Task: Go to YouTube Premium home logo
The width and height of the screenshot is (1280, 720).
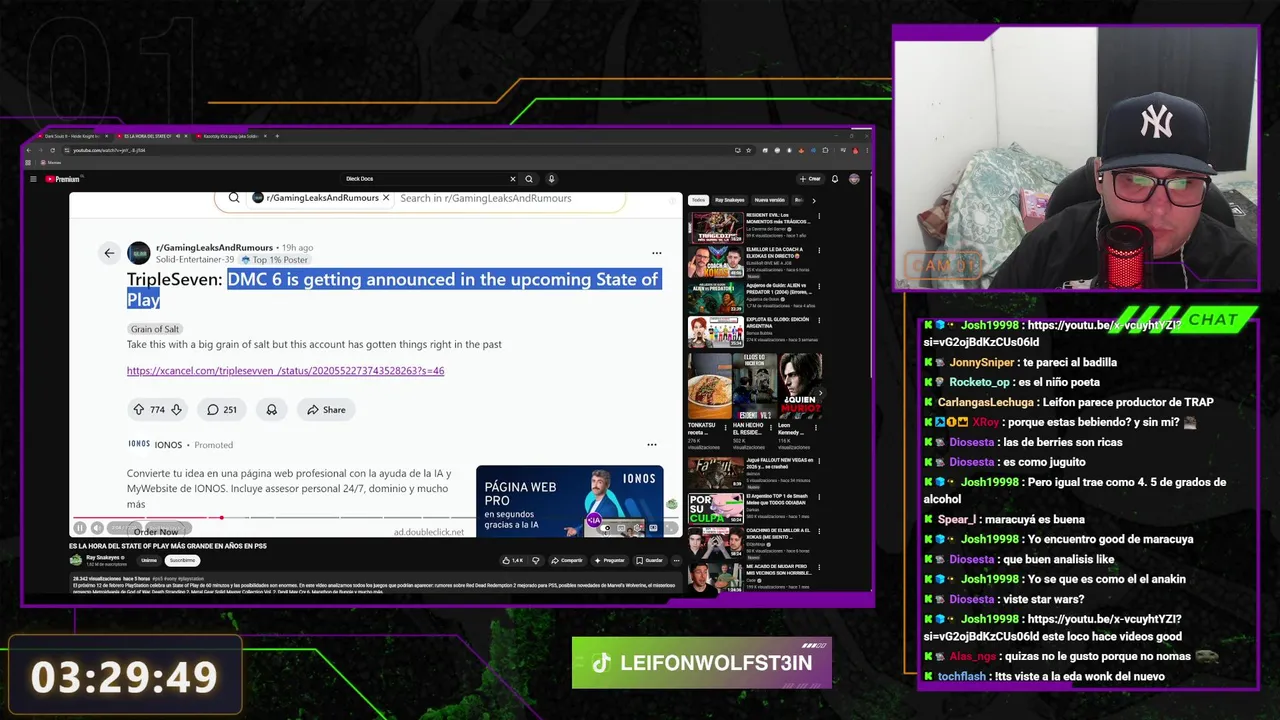Action: pos(62,179)
